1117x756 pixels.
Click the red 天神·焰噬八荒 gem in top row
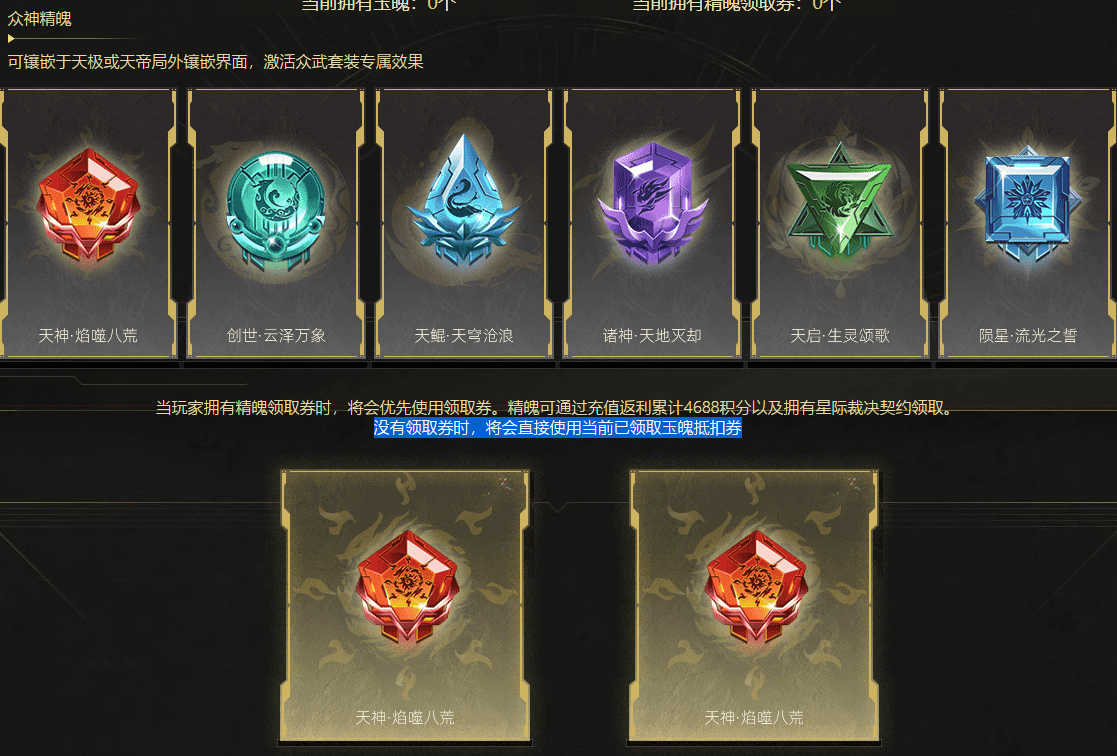(88, 204)
